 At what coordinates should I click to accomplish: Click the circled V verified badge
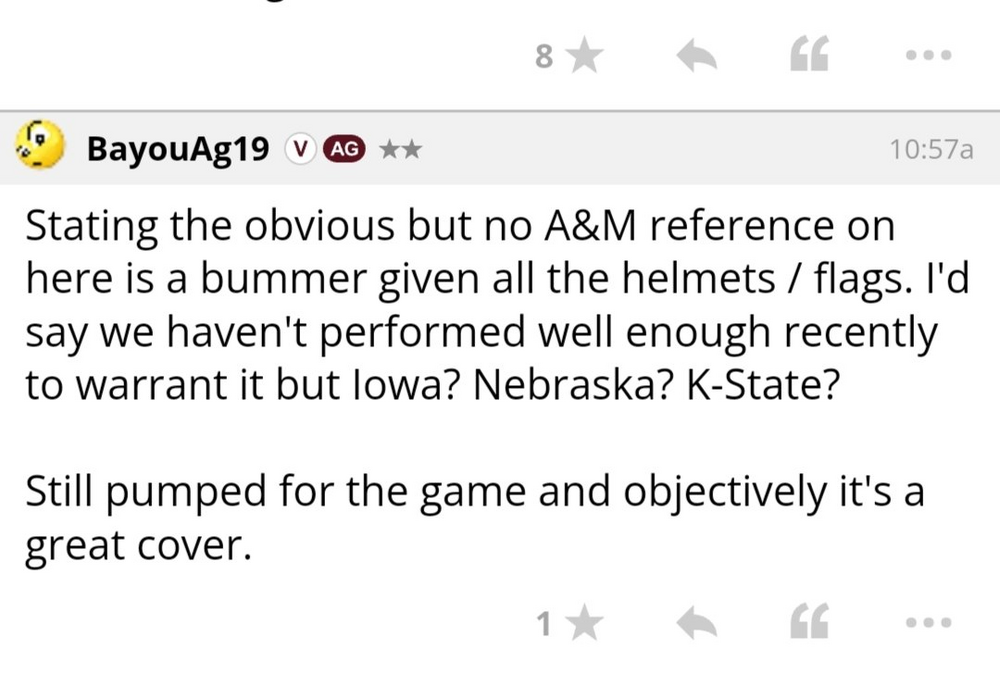pyautogui.click(x=299, y=149)
